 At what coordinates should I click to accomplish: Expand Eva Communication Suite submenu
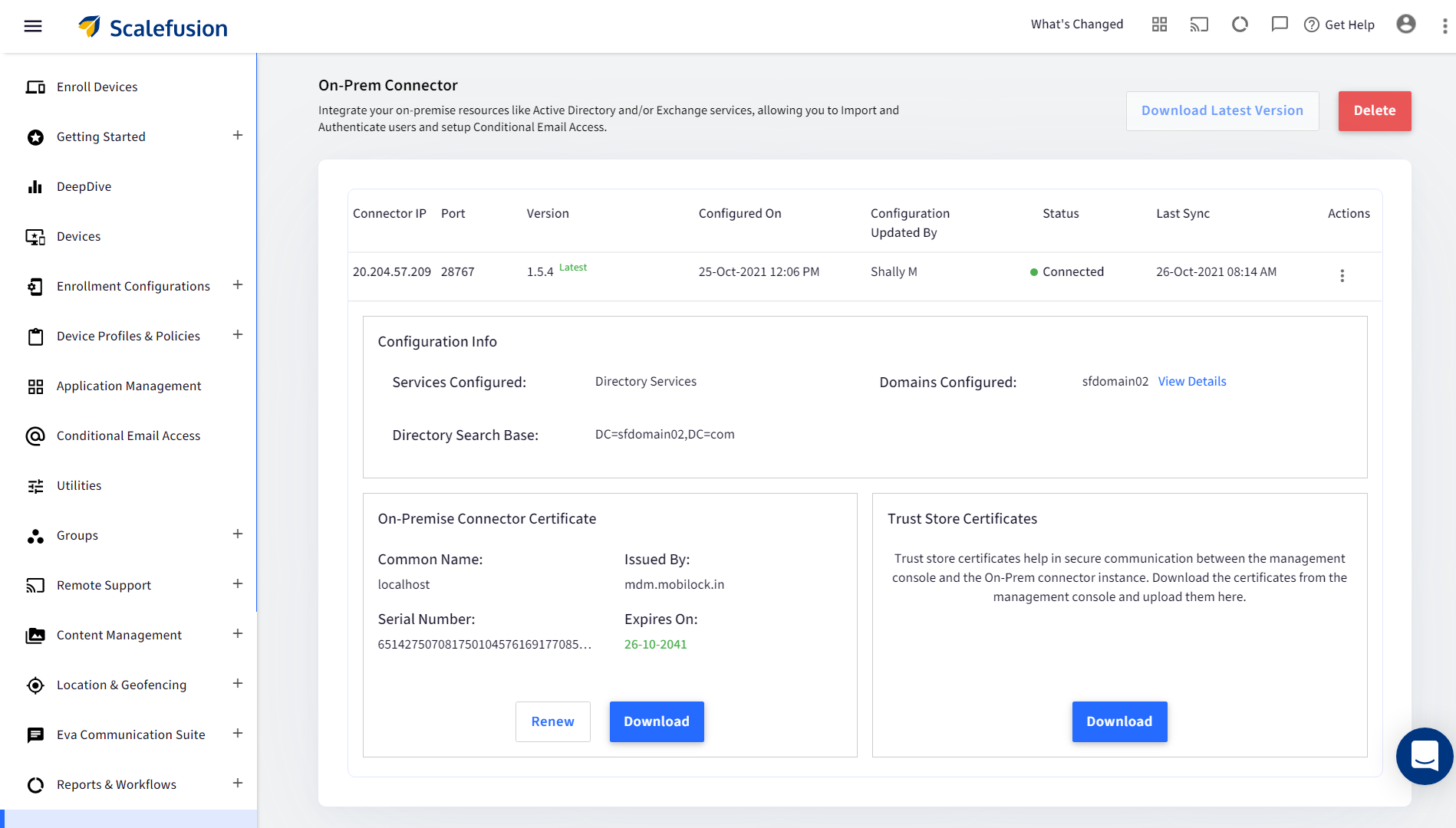pos(238,734)
